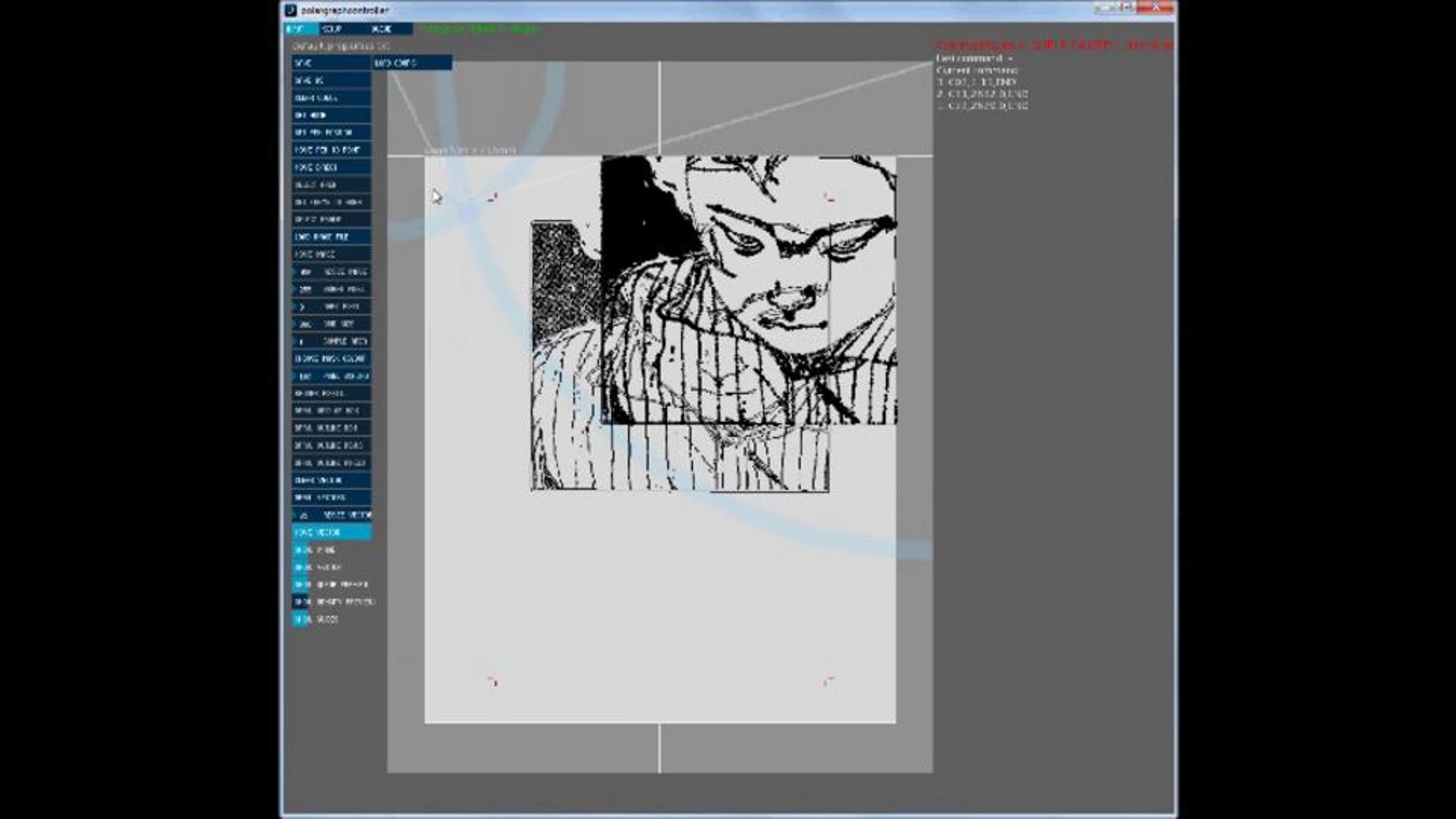Toggle SHOW DENSITY PREVIEW

(x=302, y=602)
